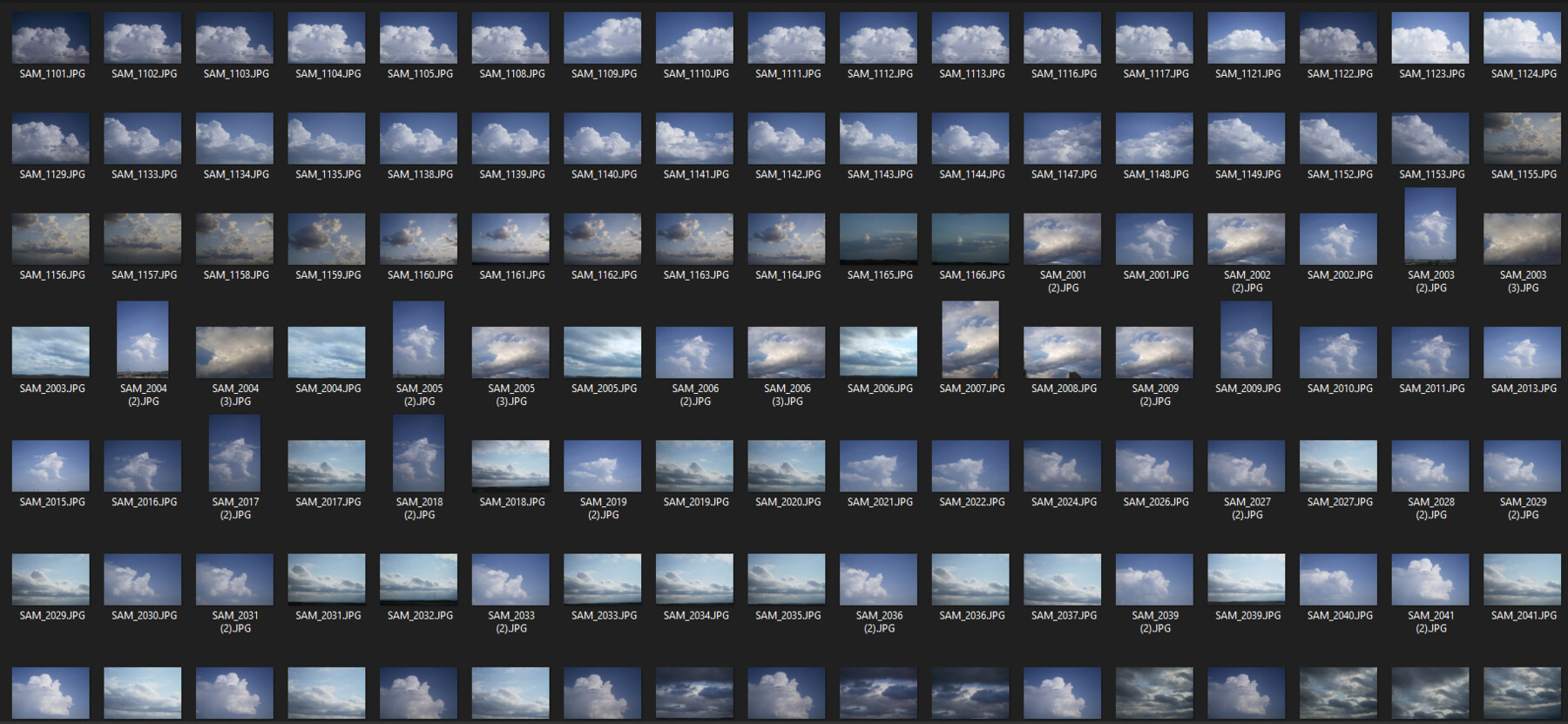
Task: Select the file name SAM_2028 (2).JPG
Action: point(1431,509)
